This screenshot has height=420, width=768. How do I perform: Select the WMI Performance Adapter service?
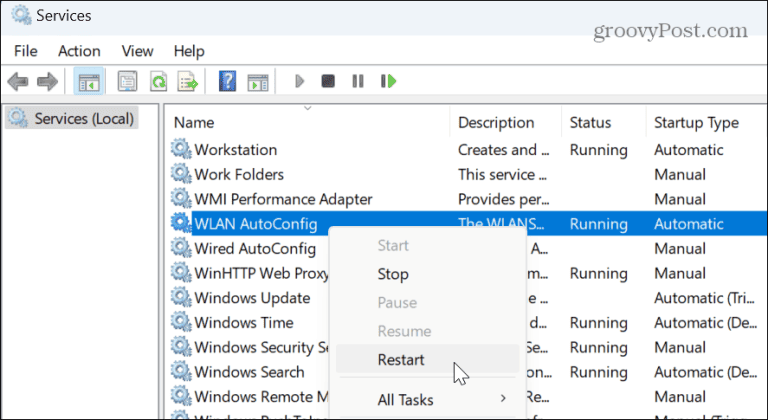[x=283, y=199]
